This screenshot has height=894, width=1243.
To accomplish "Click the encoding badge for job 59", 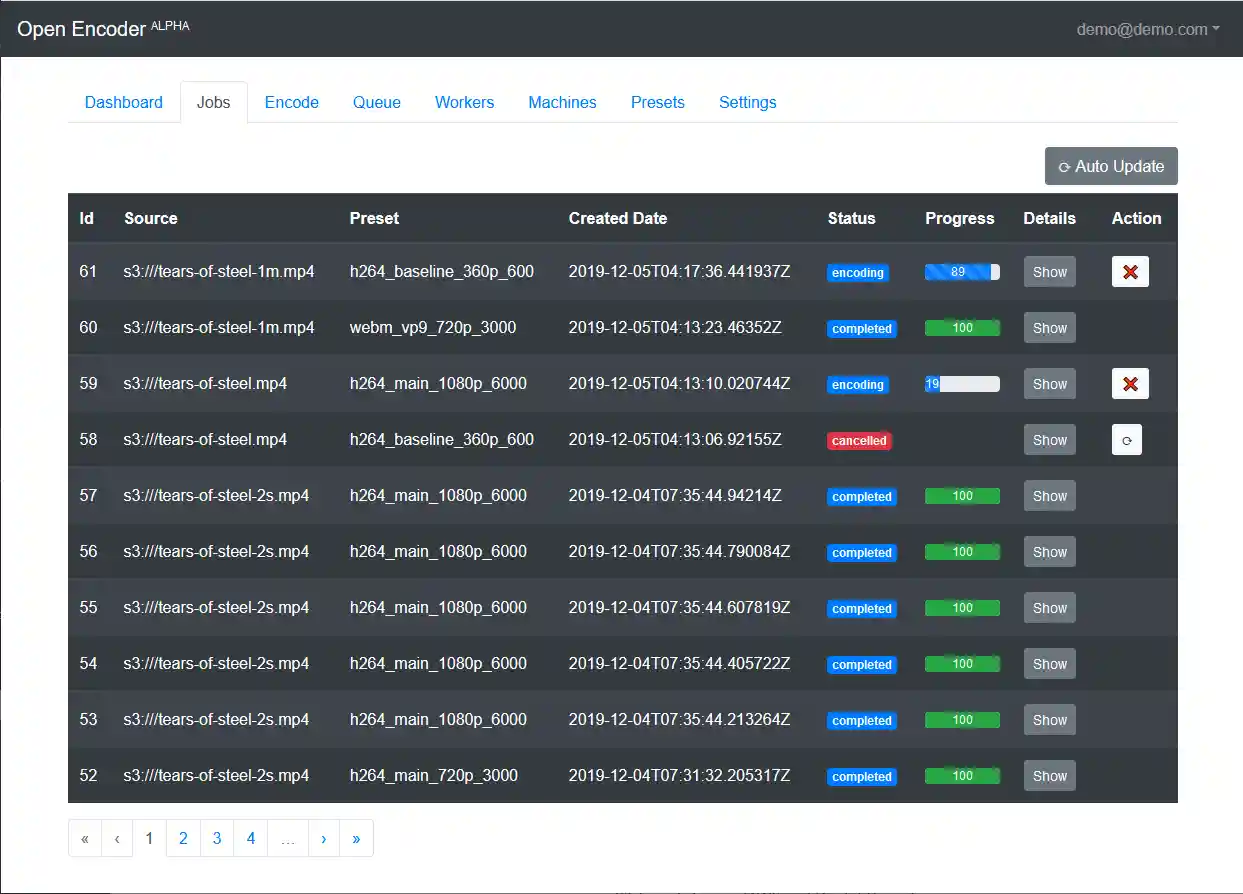I will [x=858, y=384].
